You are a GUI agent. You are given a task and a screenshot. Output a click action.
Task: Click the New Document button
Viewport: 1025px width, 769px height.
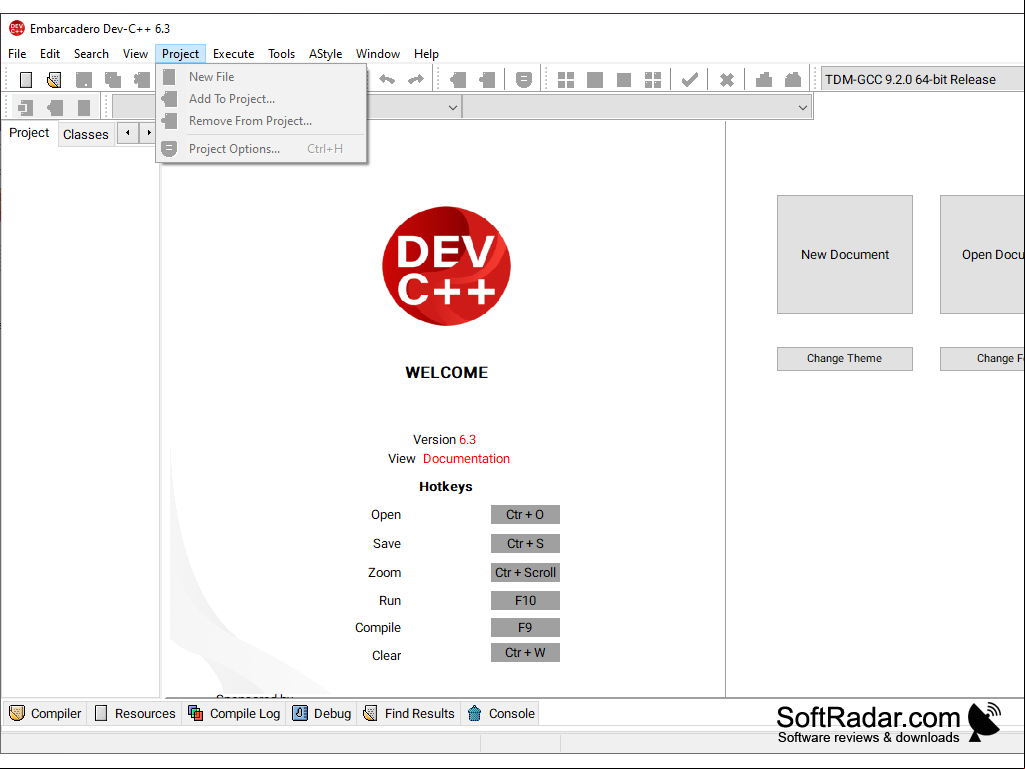point(845,254)
